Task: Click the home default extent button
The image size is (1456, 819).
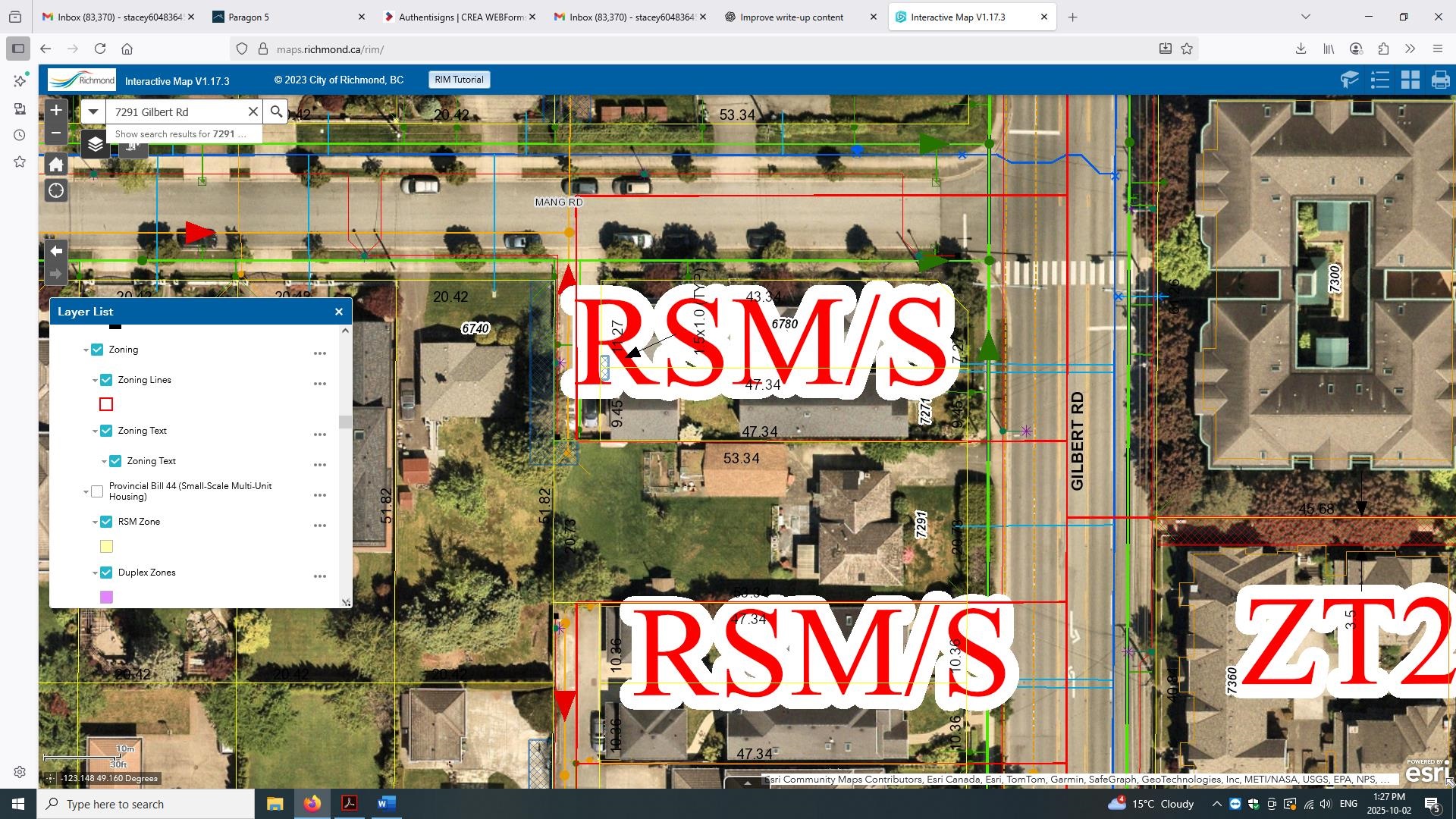Action: 56,165
